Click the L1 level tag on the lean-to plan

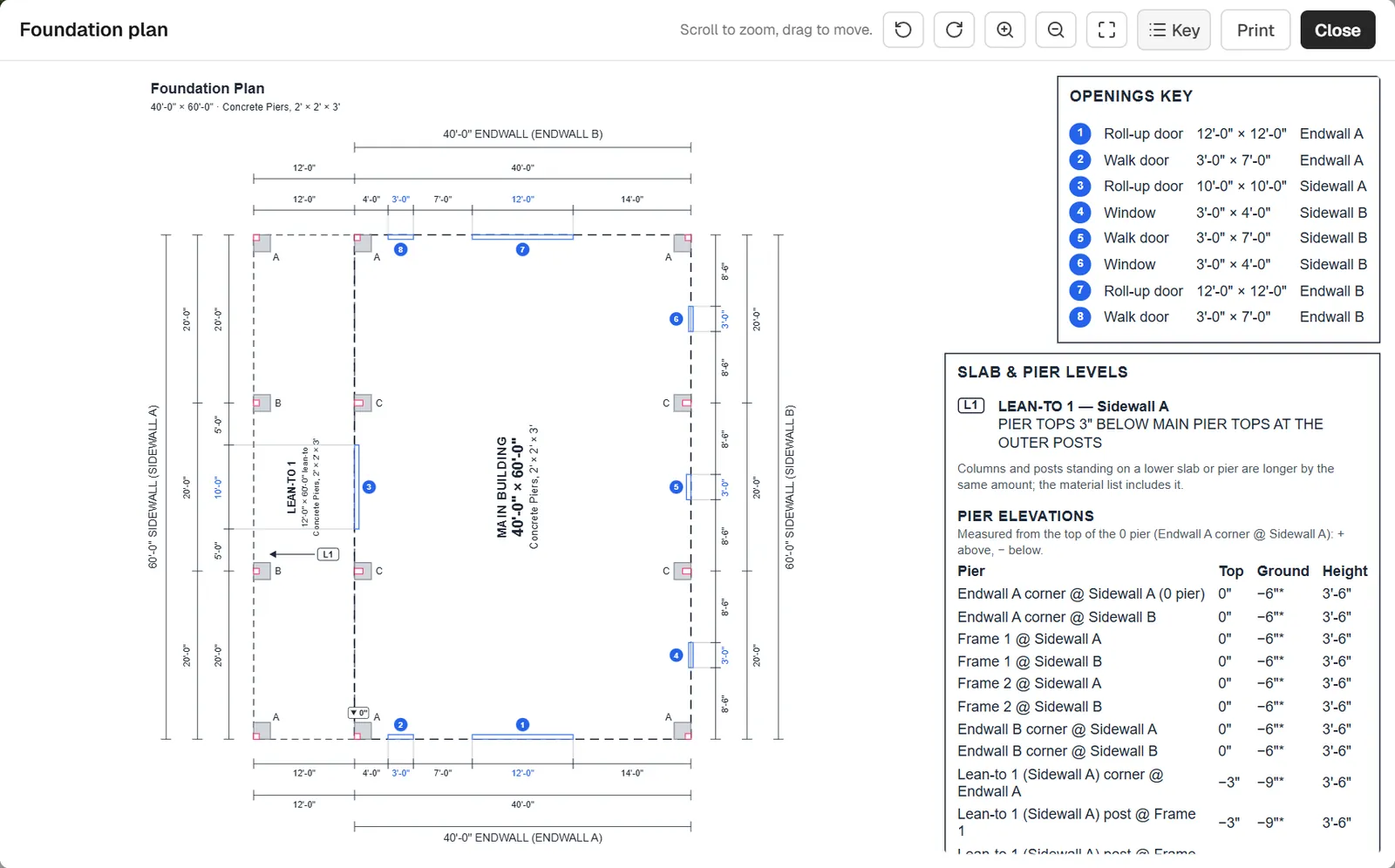click(328, 554)
